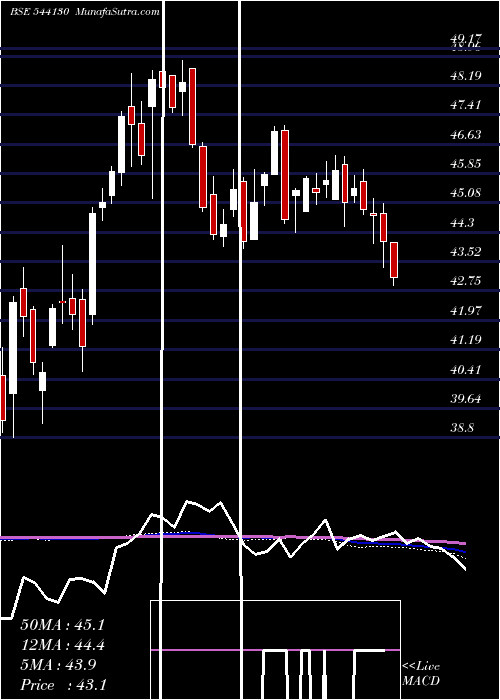Click the 40.41 price axis label

(466, 369)
